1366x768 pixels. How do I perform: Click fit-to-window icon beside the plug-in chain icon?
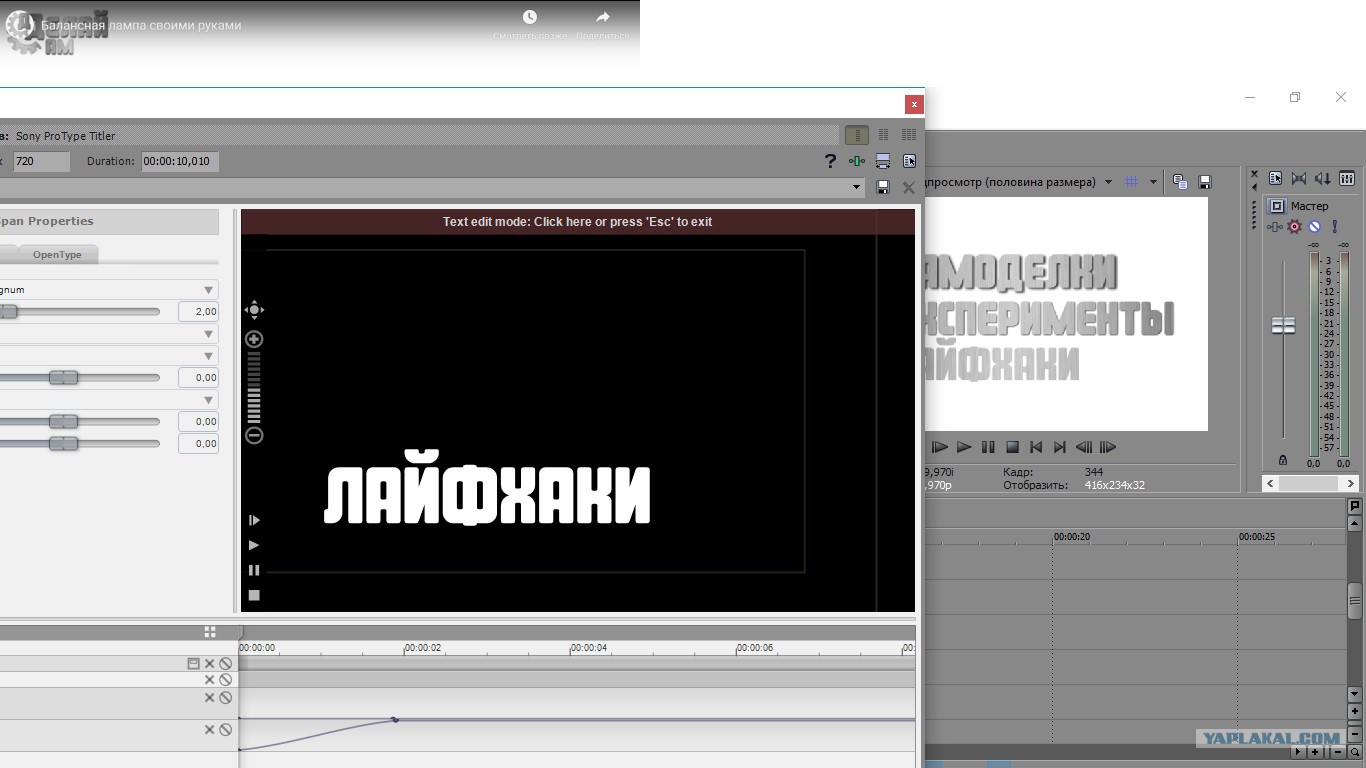pos(883,161)
